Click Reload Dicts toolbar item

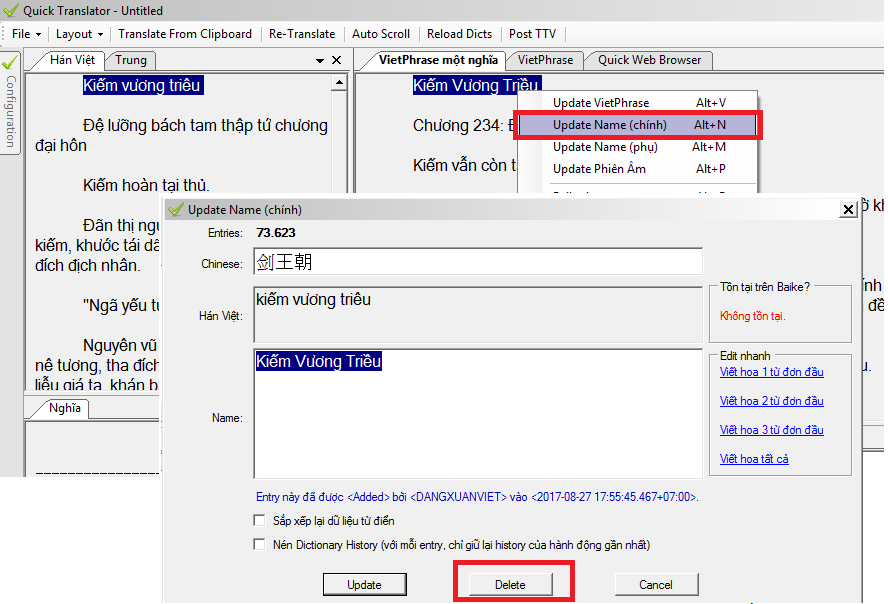(x=459, y=34)
